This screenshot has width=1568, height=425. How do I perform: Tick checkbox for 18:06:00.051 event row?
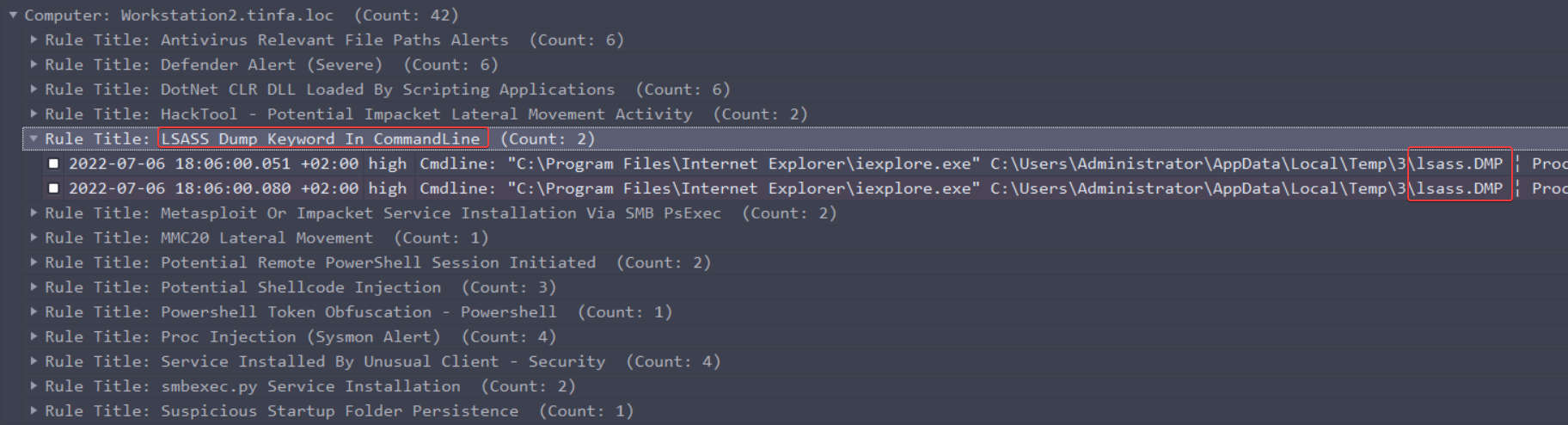point(54,163)
